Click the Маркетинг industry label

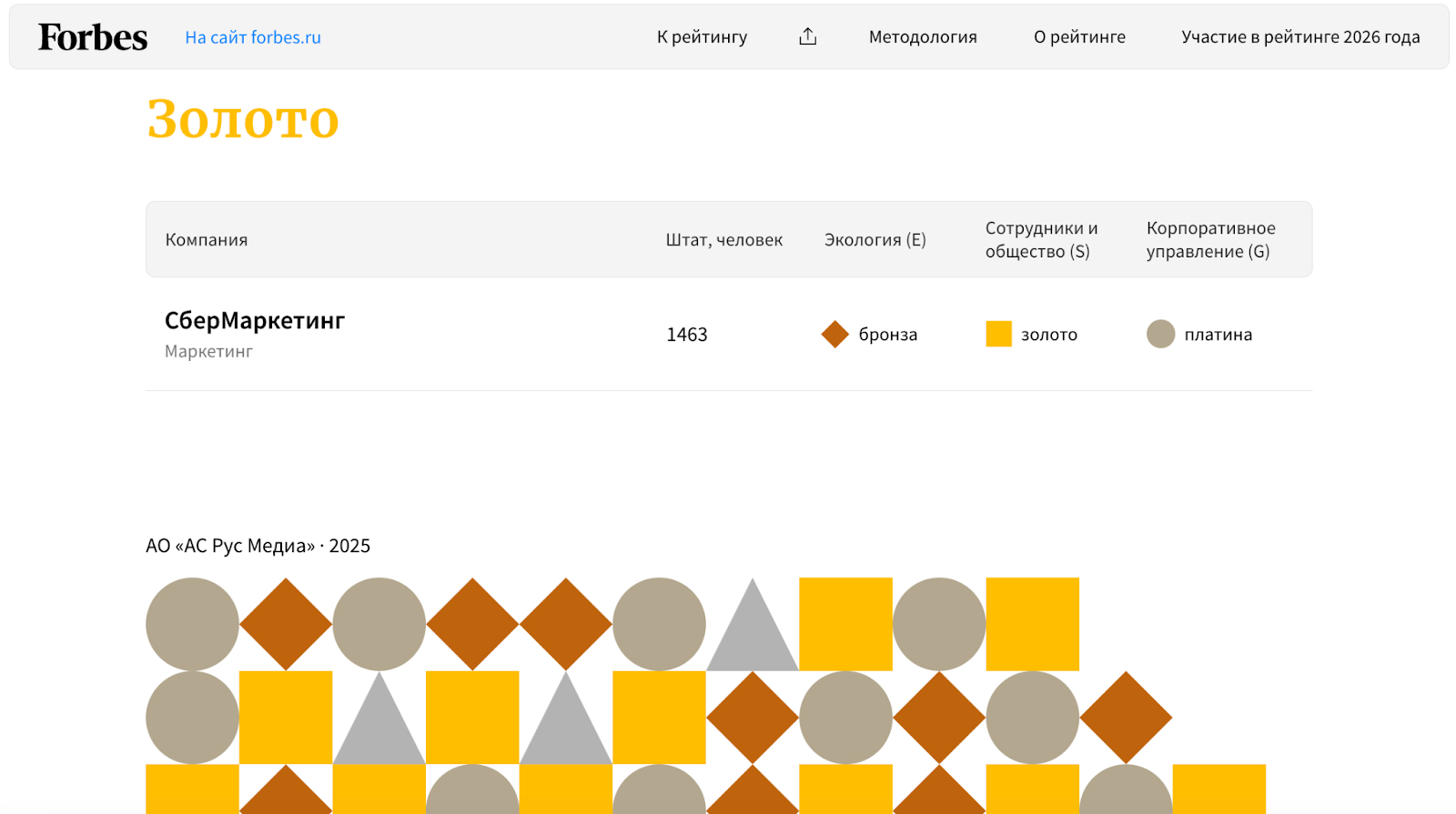pyautogui.click(x=208, y=352)
